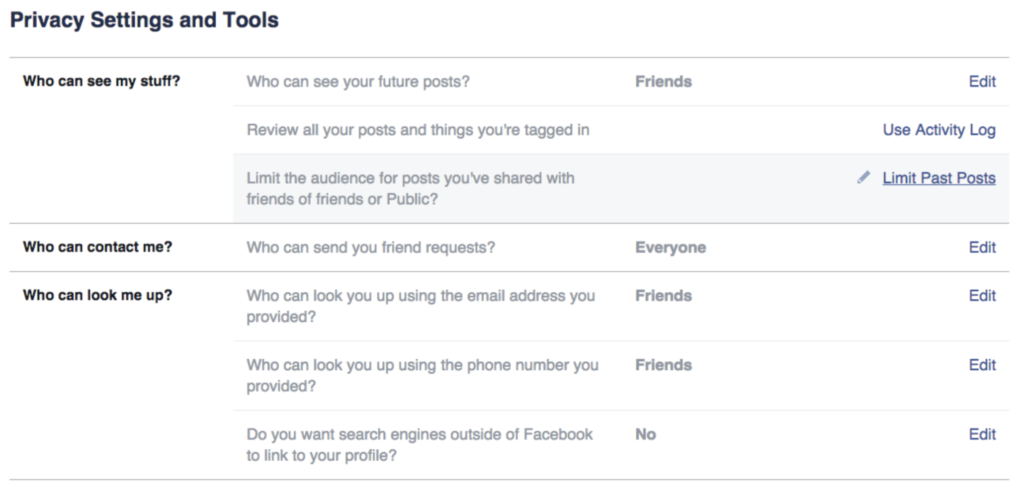Edit the email address lookup setting
This screenshot has height=495, width=1024.
pos(982,296)
